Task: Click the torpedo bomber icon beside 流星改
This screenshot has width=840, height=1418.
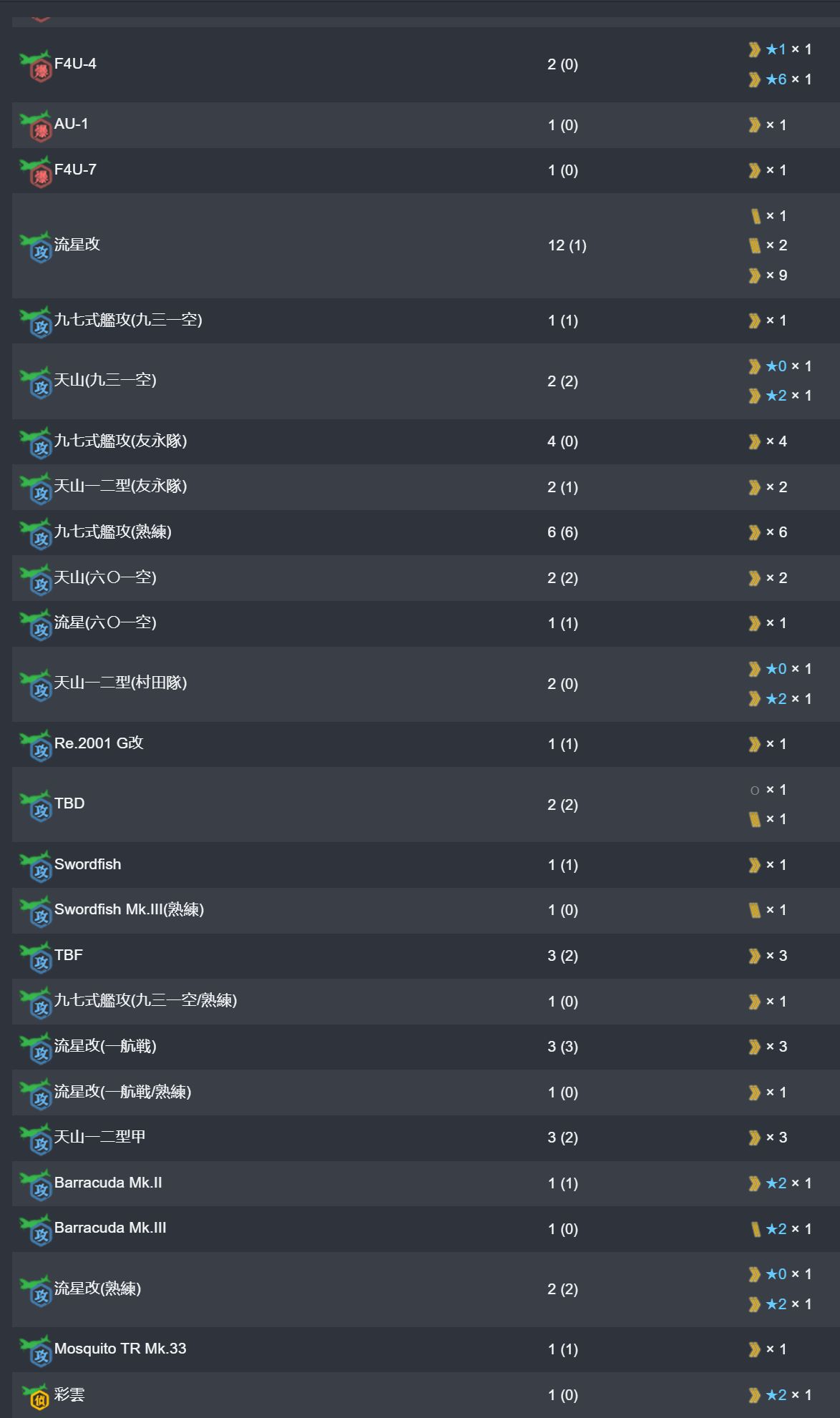Action: point(35,246)
